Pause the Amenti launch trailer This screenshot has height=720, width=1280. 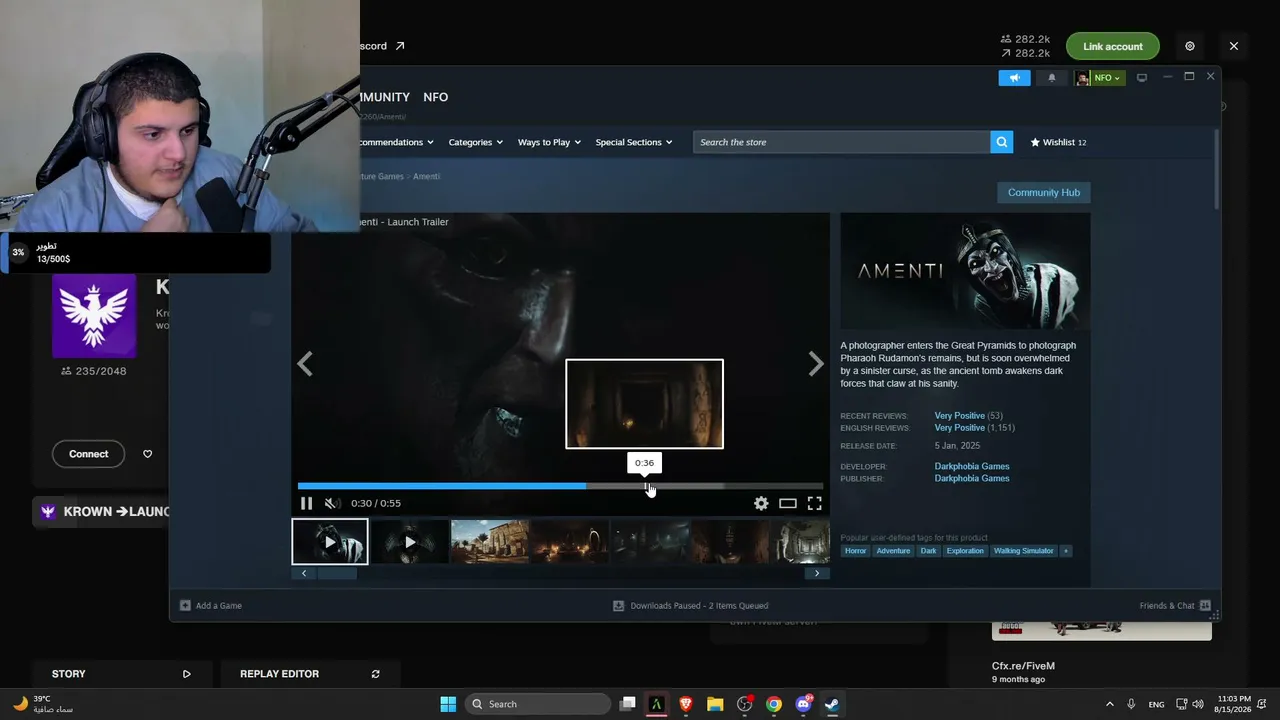point(306,503)
